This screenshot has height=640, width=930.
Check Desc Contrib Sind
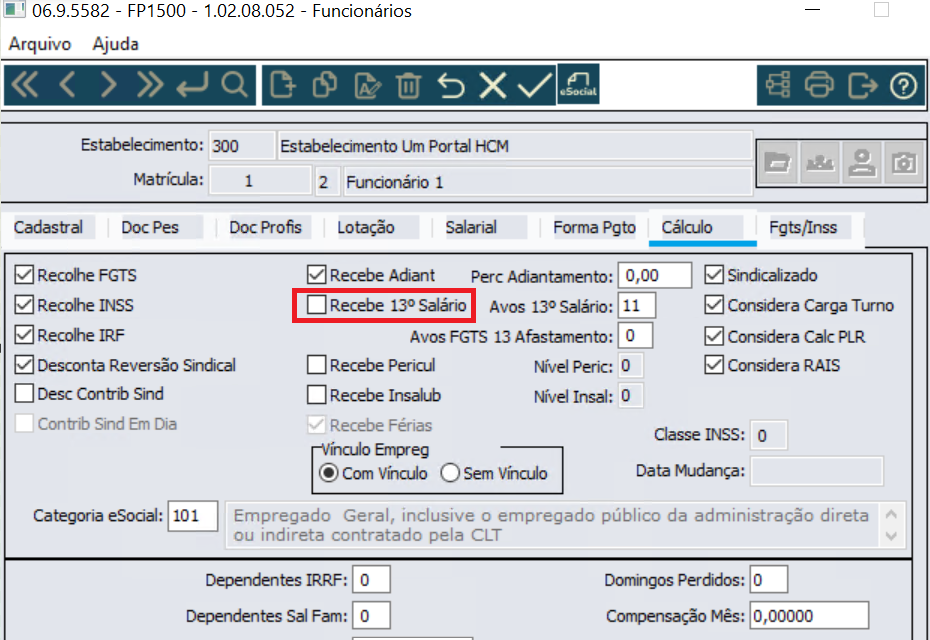24,393
